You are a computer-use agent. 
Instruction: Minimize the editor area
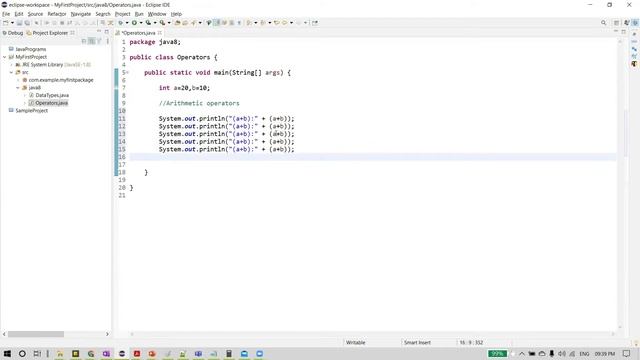pos(616,32)
